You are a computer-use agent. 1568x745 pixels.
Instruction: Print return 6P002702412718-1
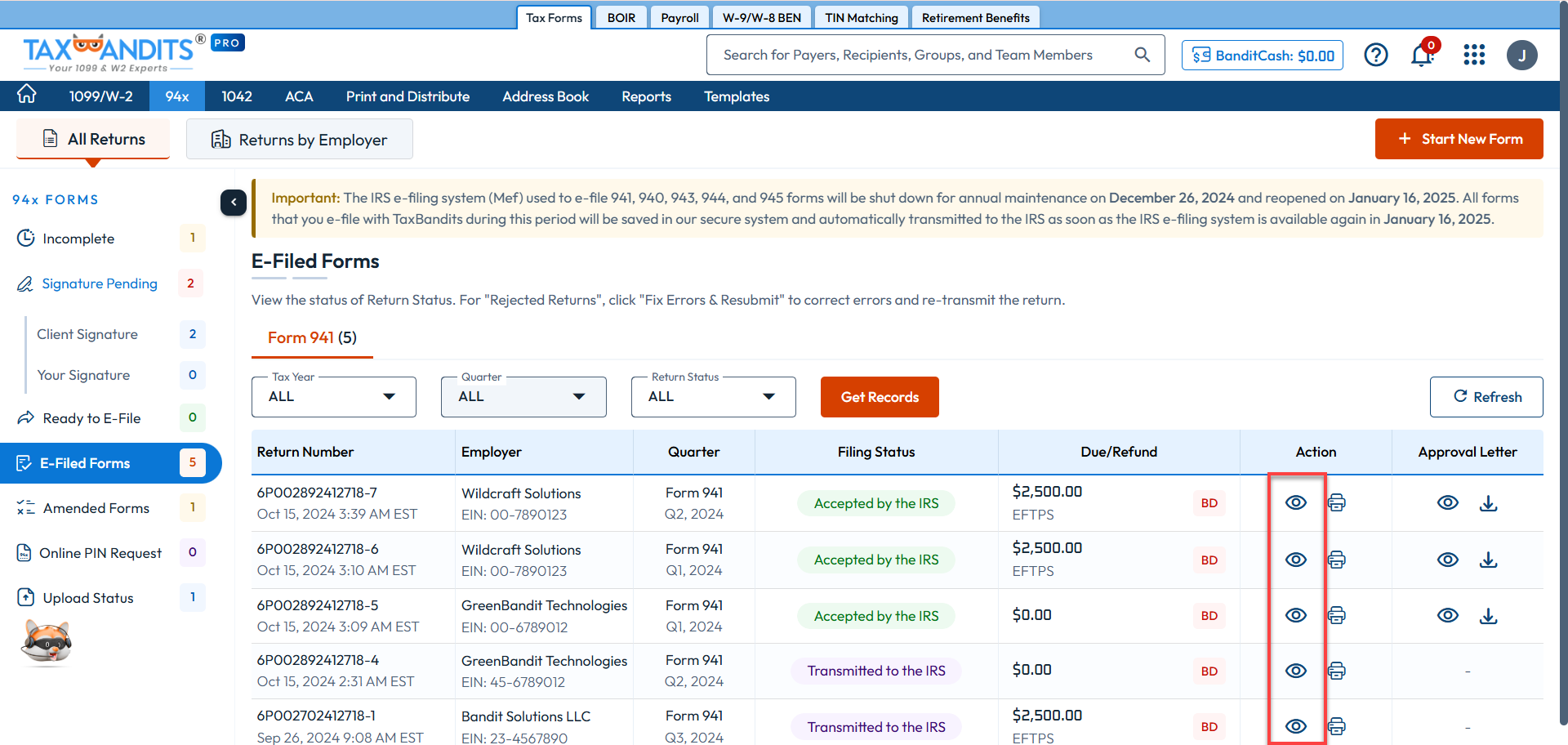tap(1336, 726)
